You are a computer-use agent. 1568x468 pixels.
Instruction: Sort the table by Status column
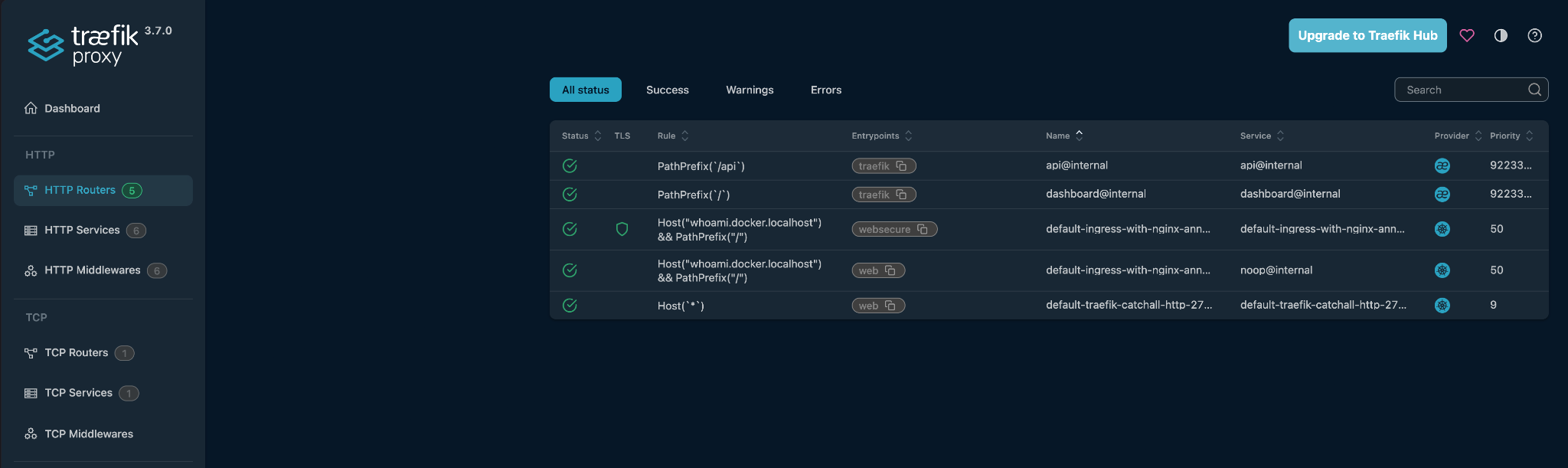point(582,136)
